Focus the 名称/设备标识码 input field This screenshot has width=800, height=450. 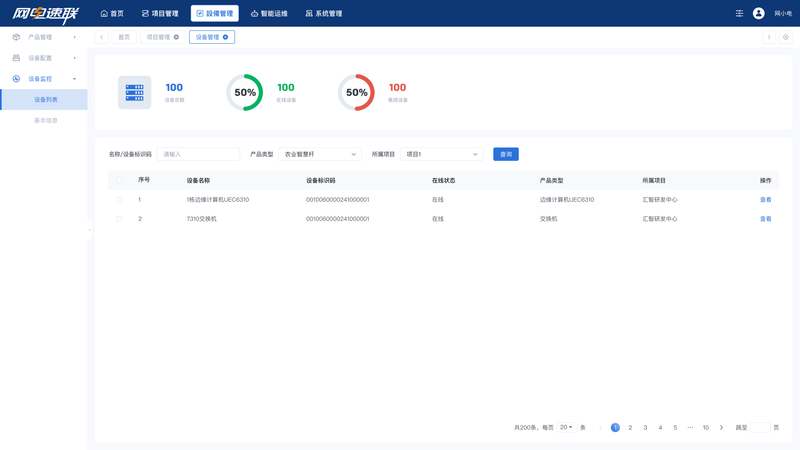click(198, 154)
